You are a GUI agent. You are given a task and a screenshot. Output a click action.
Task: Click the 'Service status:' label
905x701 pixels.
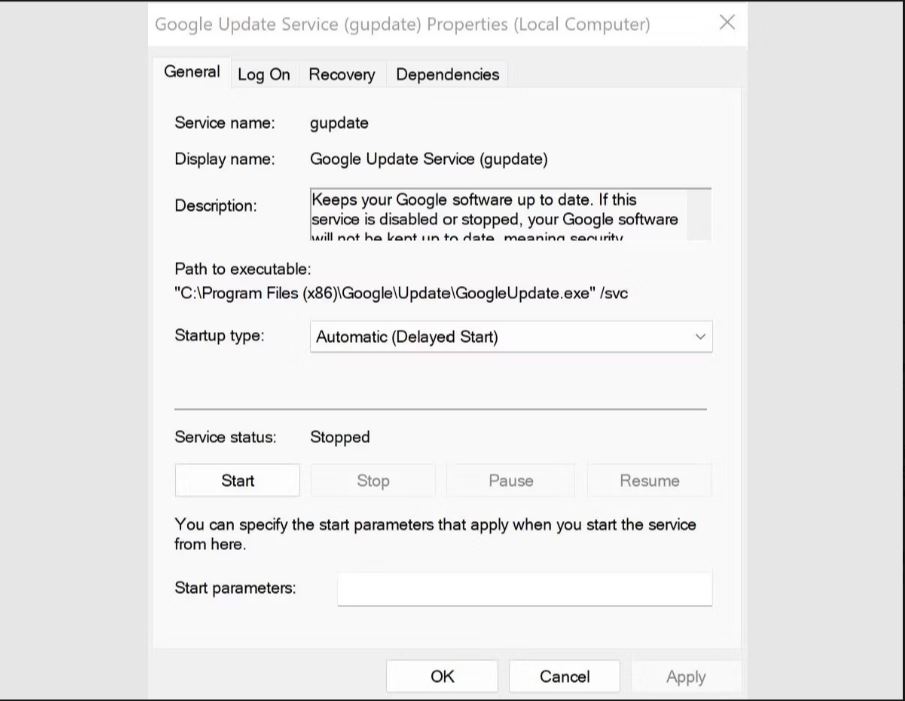pyautogui.click(x=225, y=437)
